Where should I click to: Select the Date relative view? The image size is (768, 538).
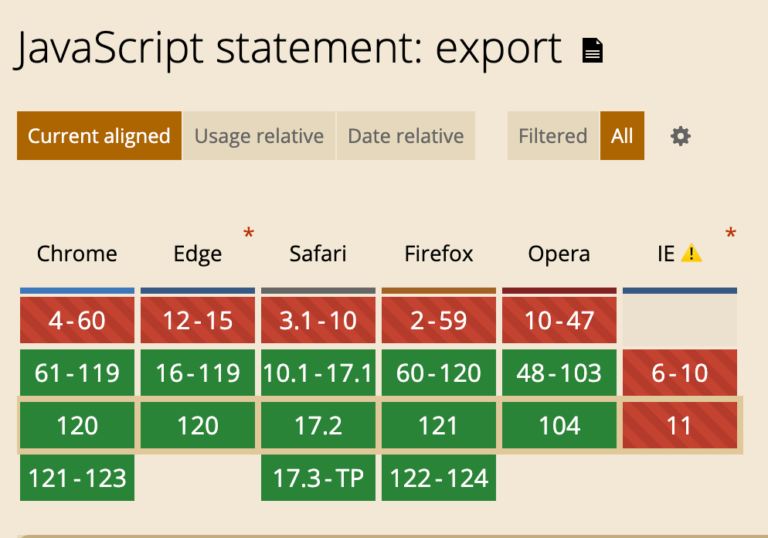point(405,136)
